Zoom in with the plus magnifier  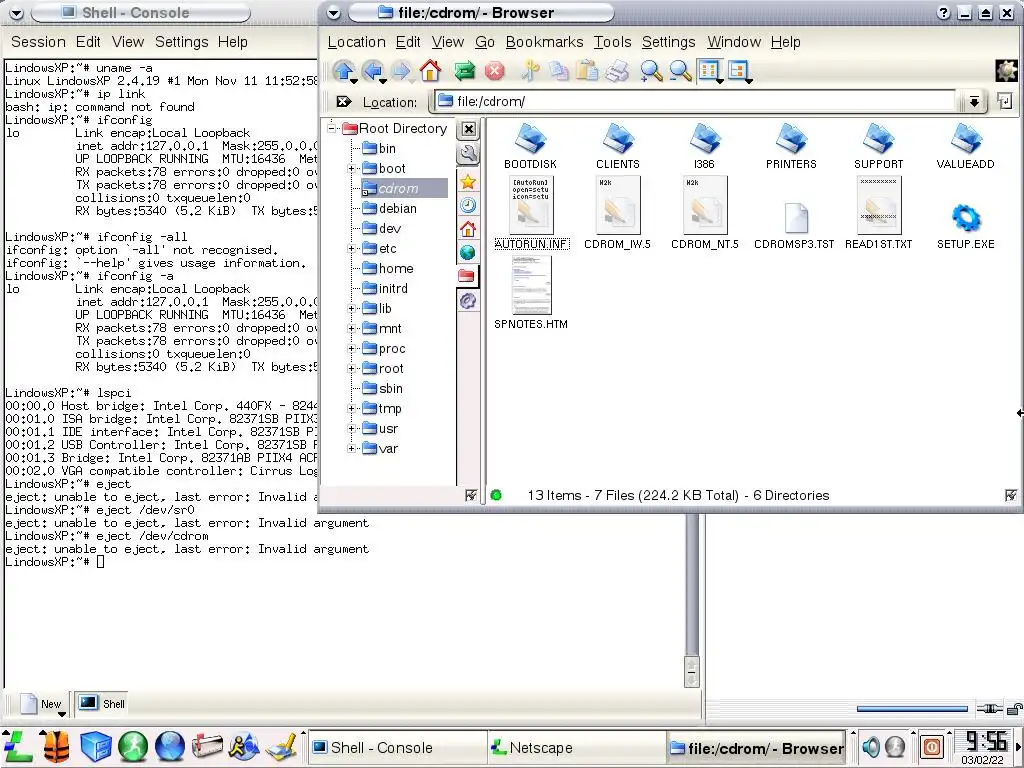click(x=650, y=71)
